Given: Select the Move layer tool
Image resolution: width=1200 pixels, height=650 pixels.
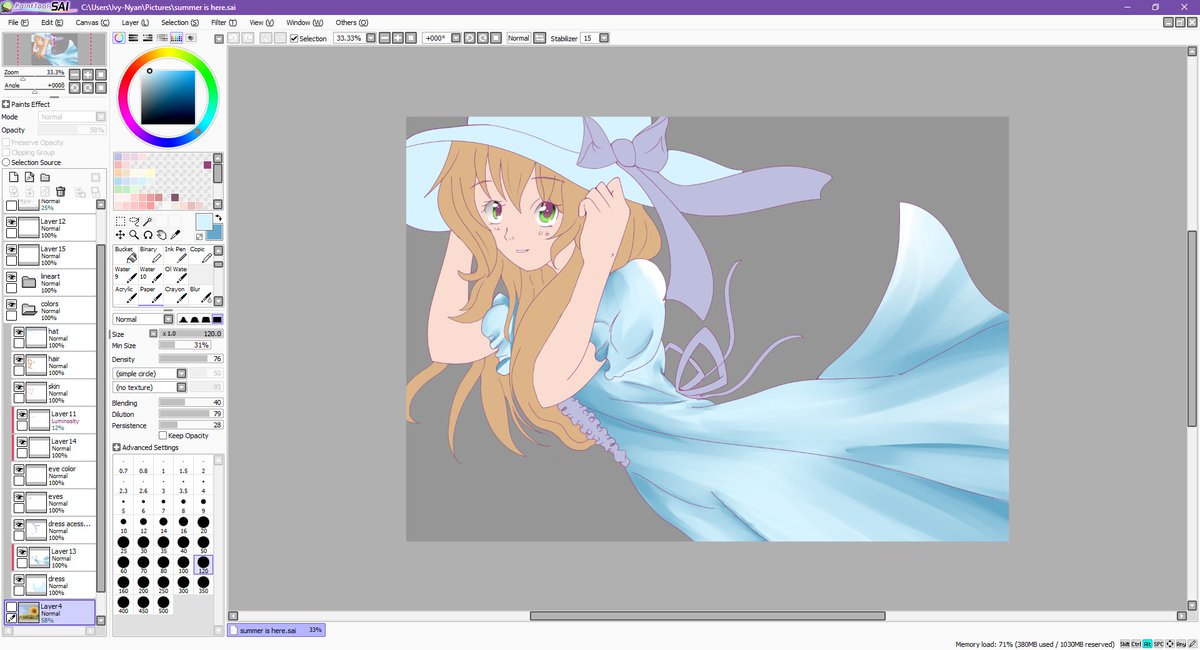Looking at the screenshot, I should click(x=120, y=235).
